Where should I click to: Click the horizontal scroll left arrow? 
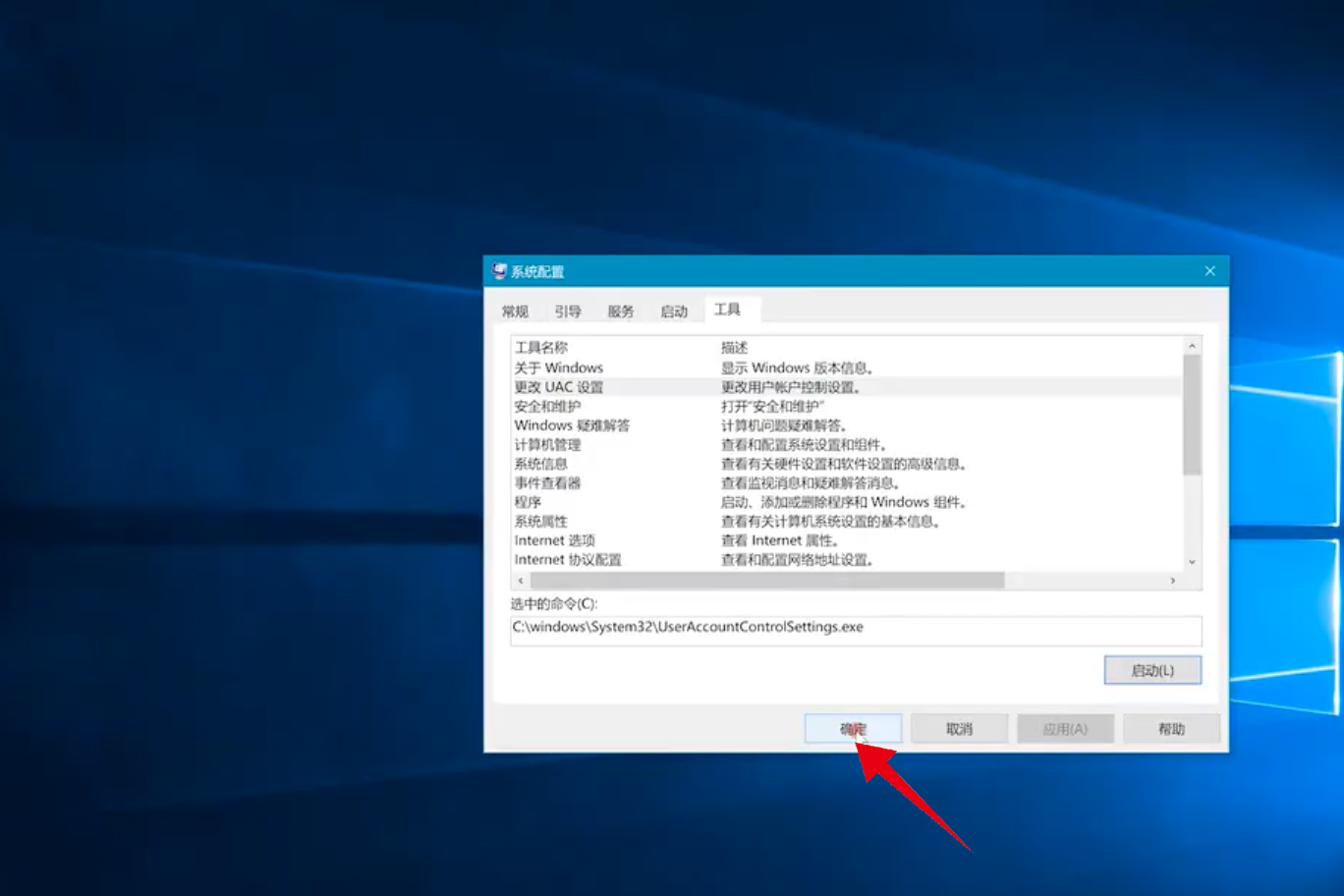pos(521,581)
